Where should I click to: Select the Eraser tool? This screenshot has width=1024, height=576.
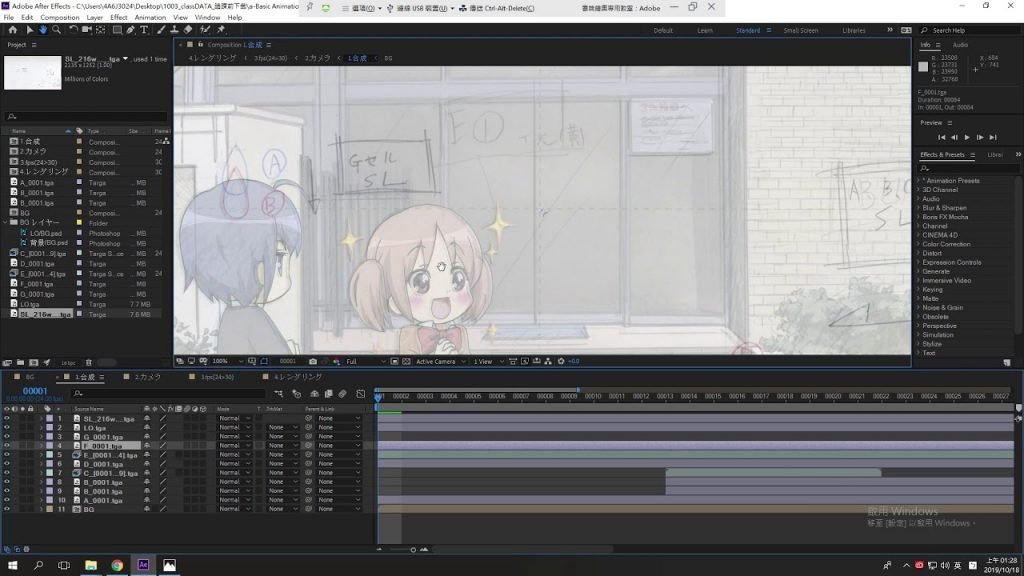click(x=188, y=30)
